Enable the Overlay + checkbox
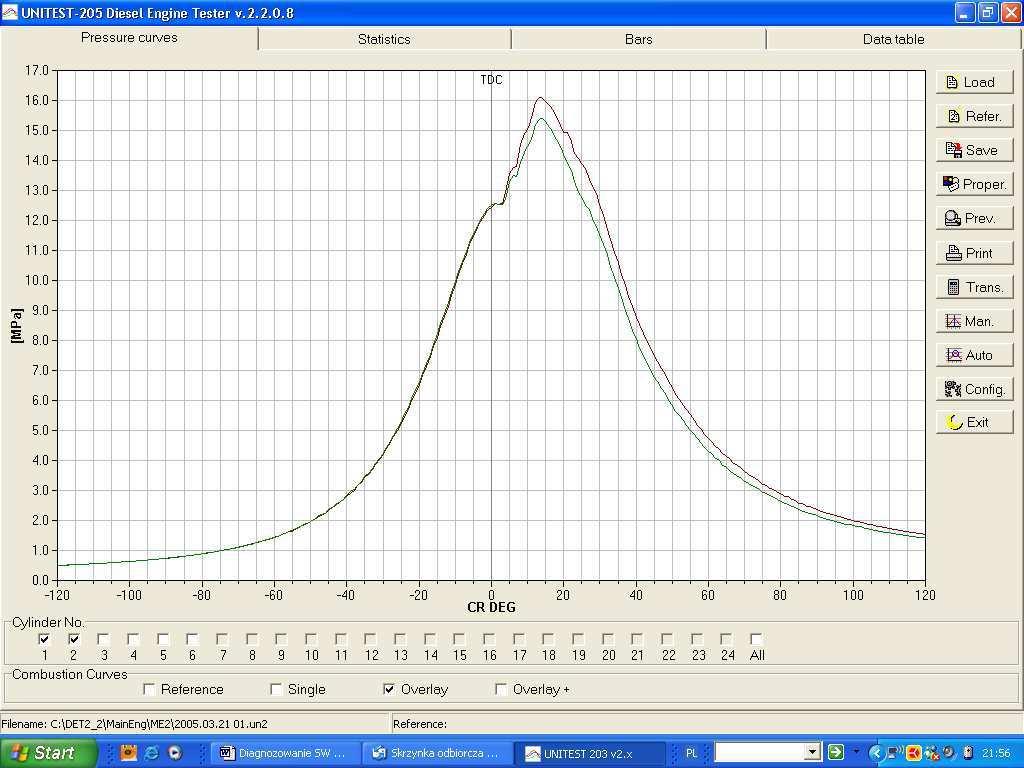Viewport: 1024px width, 768px height. (x=501, y=689)
